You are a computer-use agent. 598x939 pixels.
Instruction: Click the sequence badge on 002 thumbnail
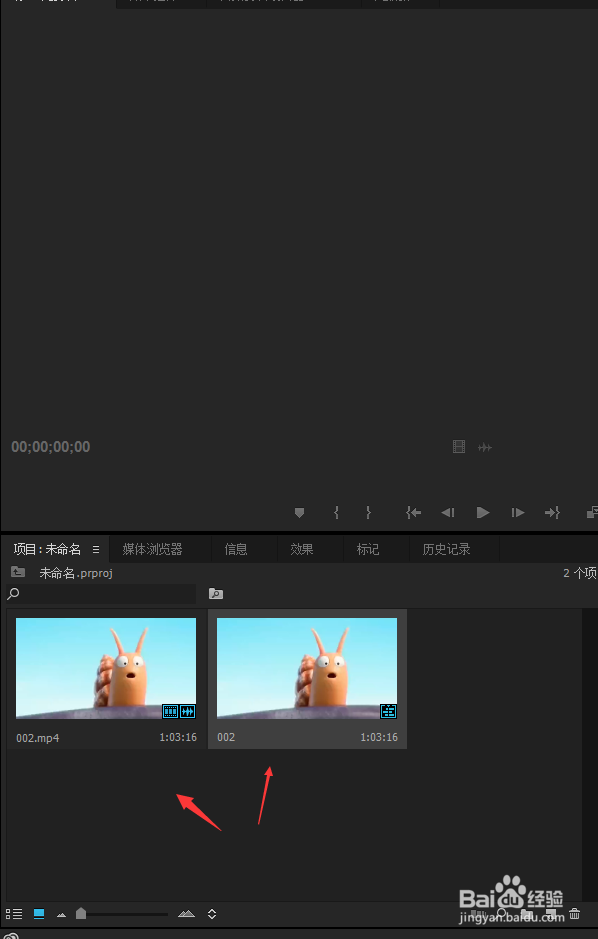coord(388,711)
